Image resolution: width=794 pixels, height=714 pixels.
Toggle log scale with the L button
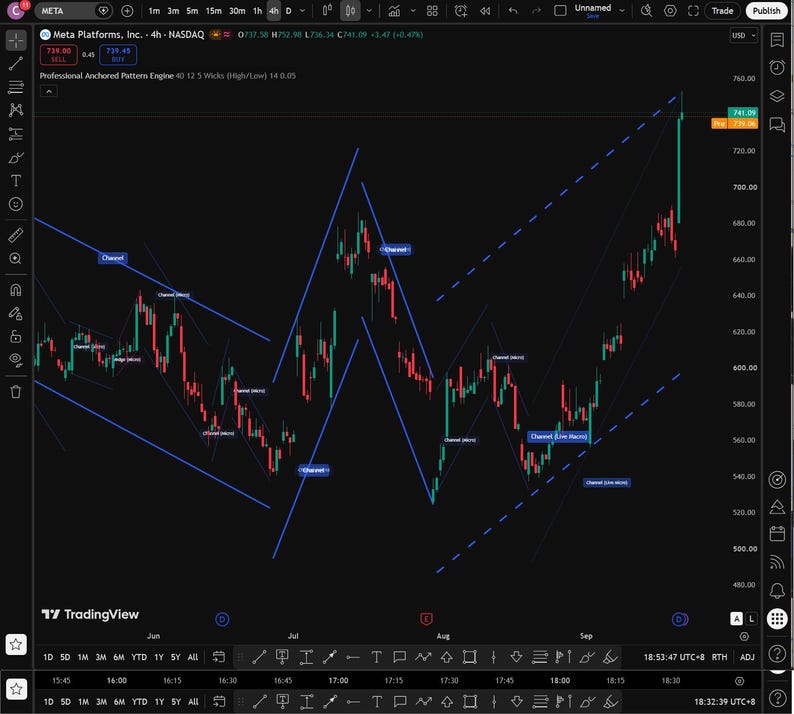click(x=751, y=618)
